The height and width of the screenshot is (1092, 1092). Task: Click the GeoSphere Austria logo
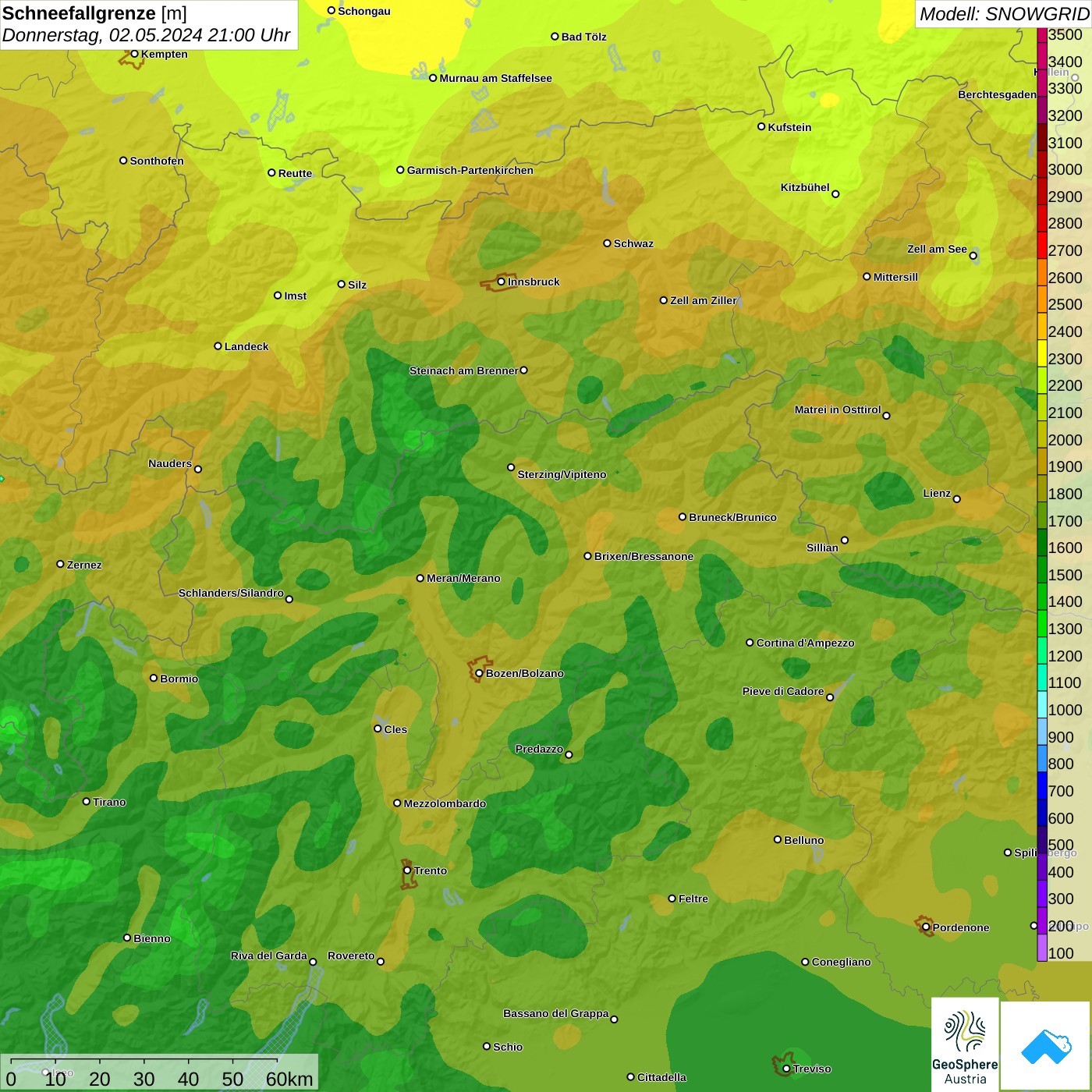[x=965, y=1044]
